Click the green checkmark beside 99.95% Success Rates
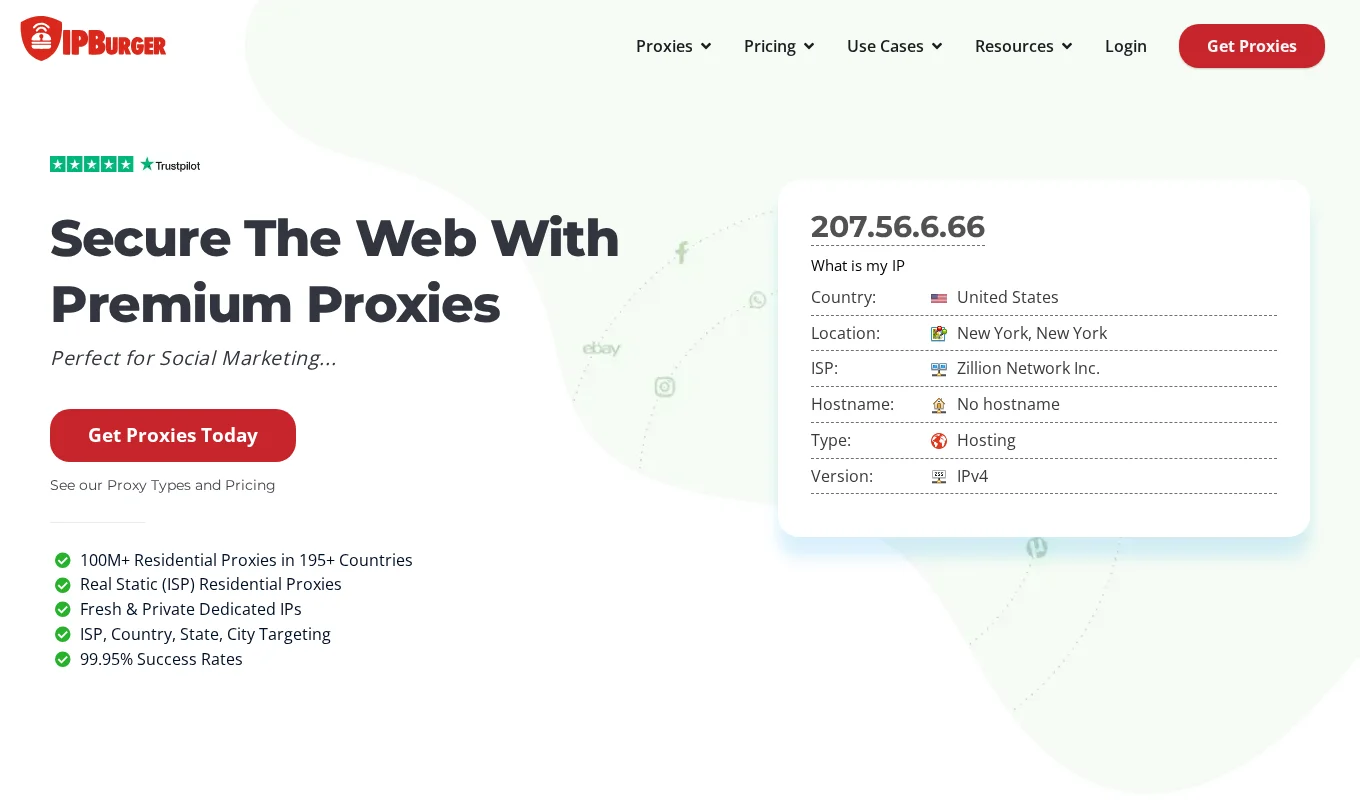Viewport: 1360px width, 800px height. click(62, 660)
